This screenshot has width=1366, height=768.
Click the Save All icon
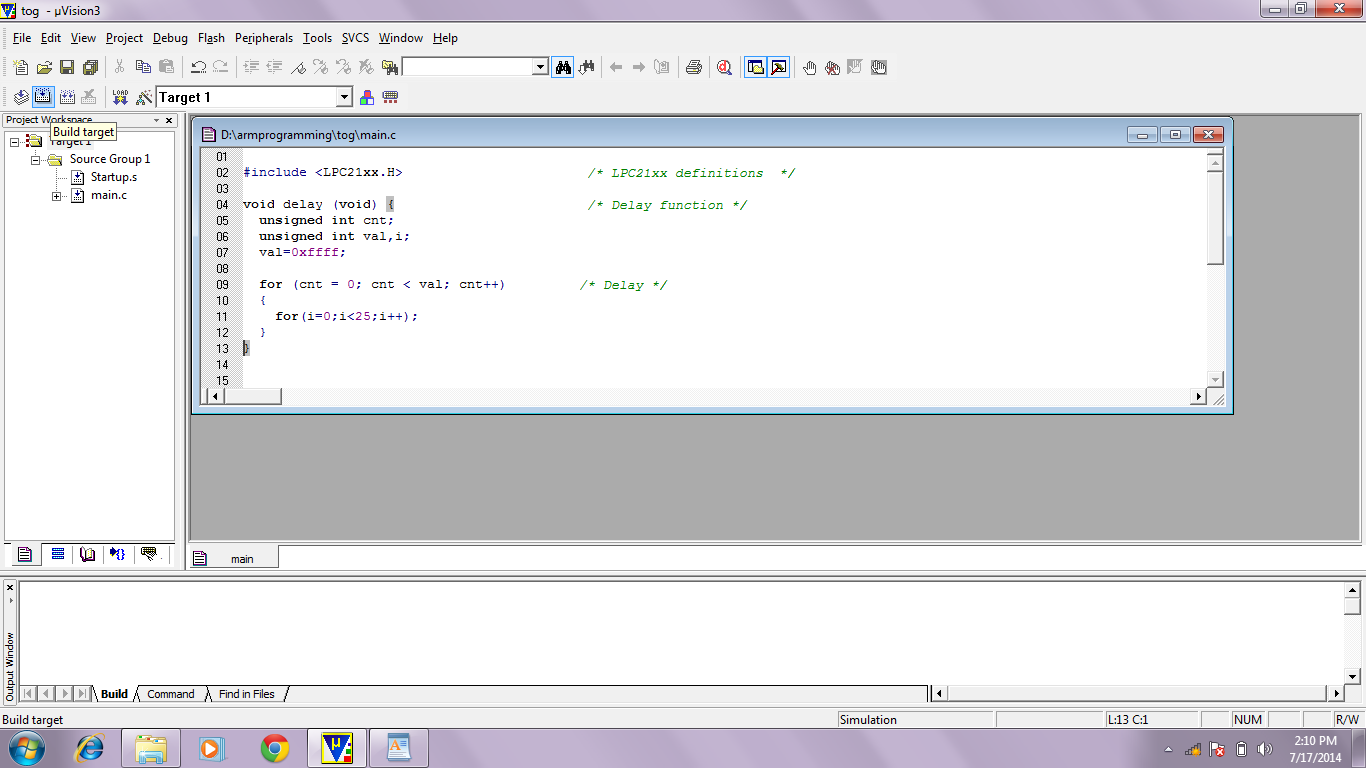[90, 67]
